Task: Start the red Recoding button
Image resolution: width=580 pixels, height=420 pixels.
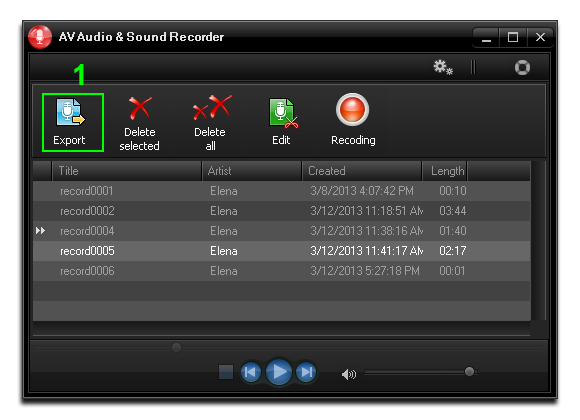Action: click(352, 110)
